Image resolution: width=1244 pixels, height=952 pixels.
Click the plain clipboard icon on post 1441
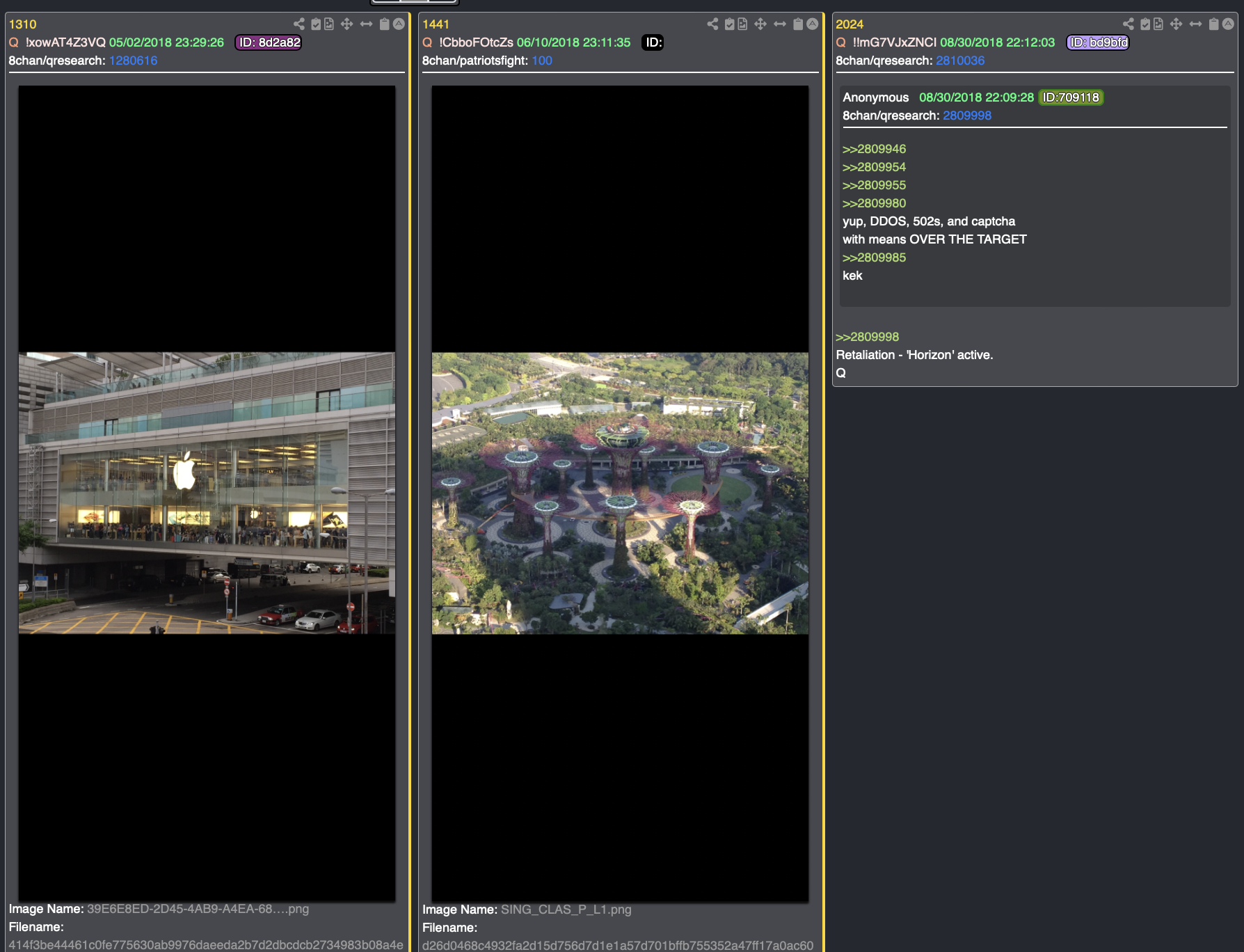click(x=798, y=24)
